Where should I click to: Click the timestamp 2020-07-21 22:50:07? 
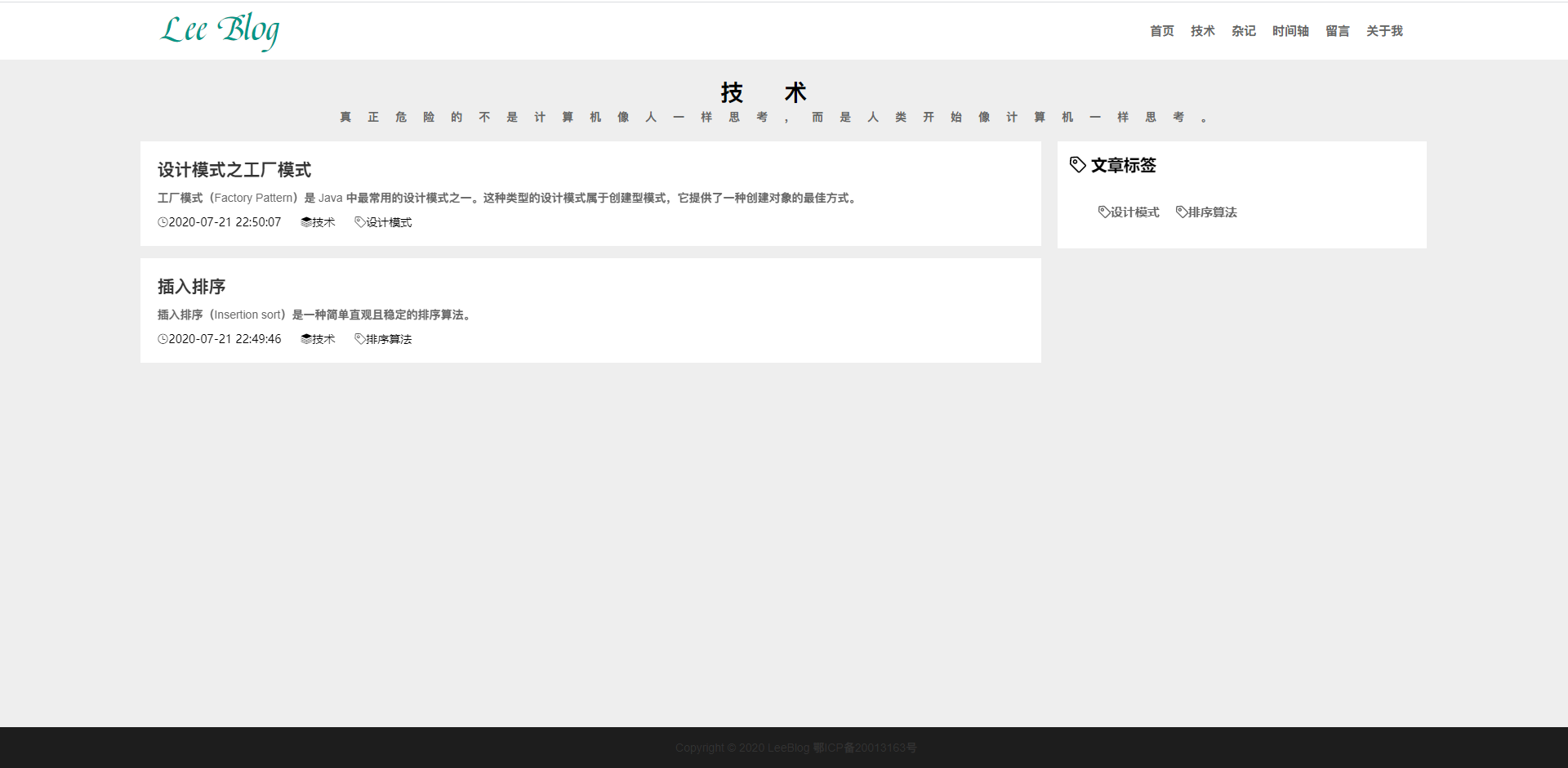pos(225,222)
